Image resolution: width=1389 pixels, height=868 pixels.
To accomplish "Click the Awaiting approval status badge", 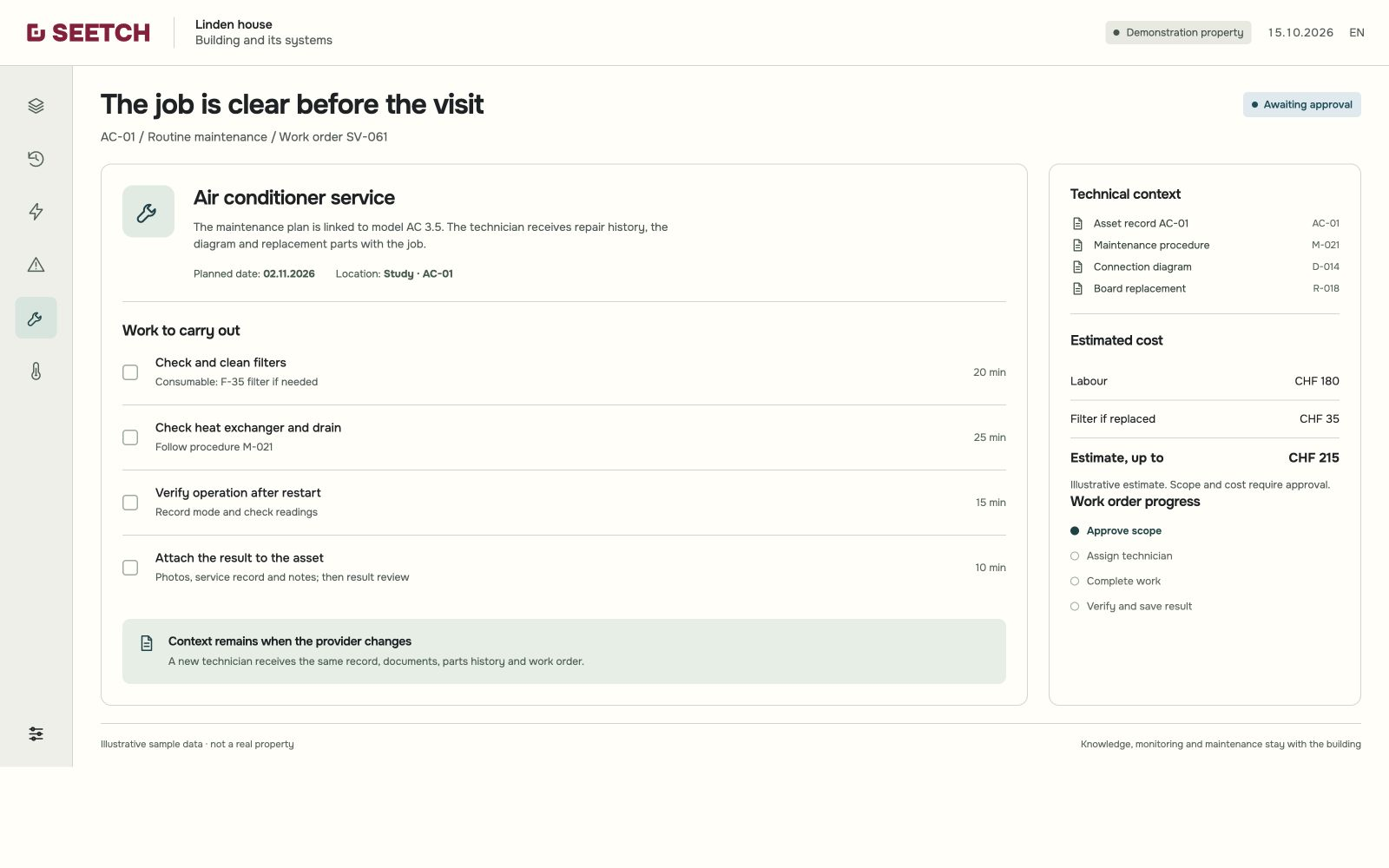I will (x=1302, y=105).
